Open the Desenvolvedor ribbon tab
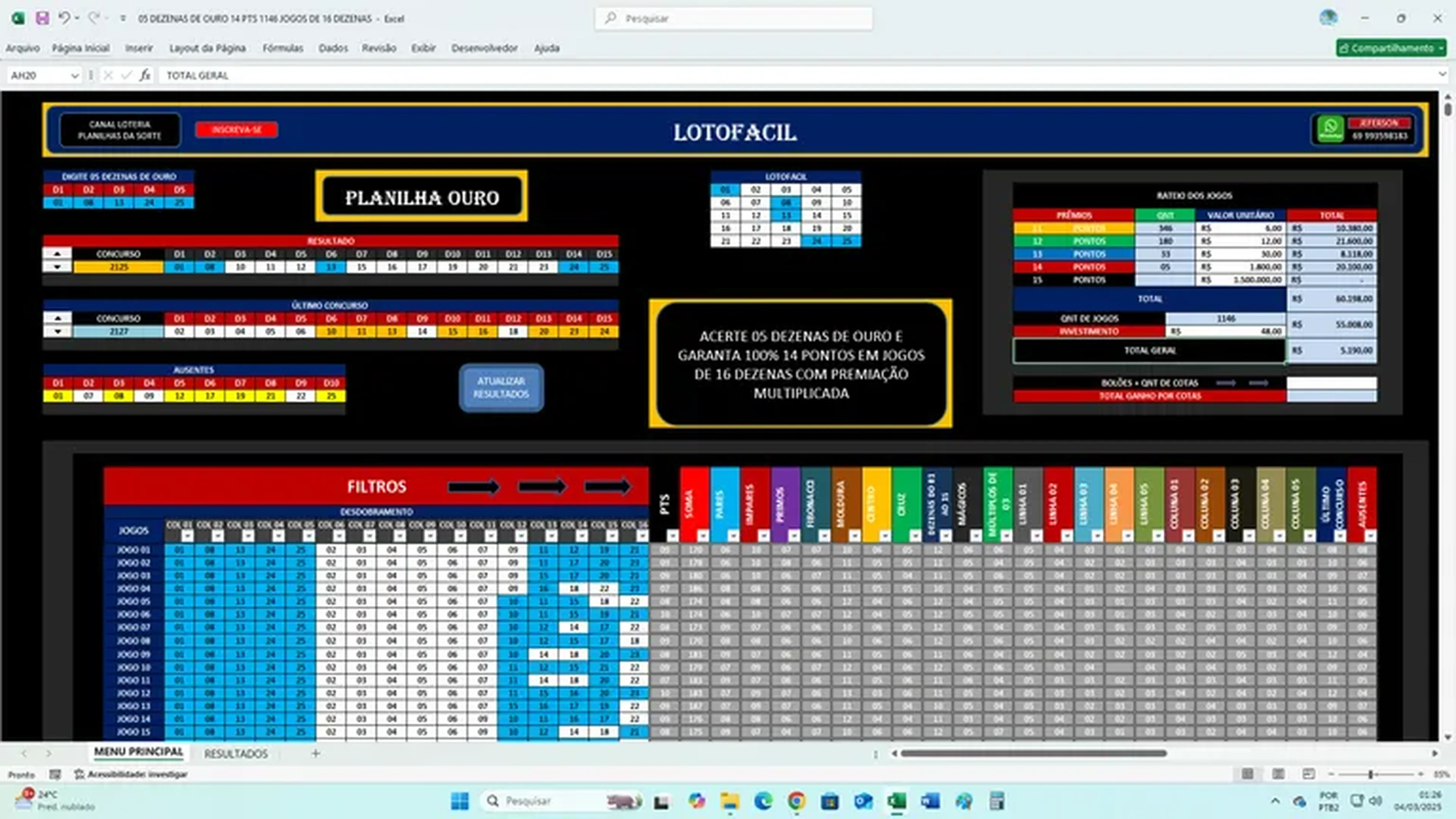Viewport: 1456px width, 819px height. (x=485, y=48)
